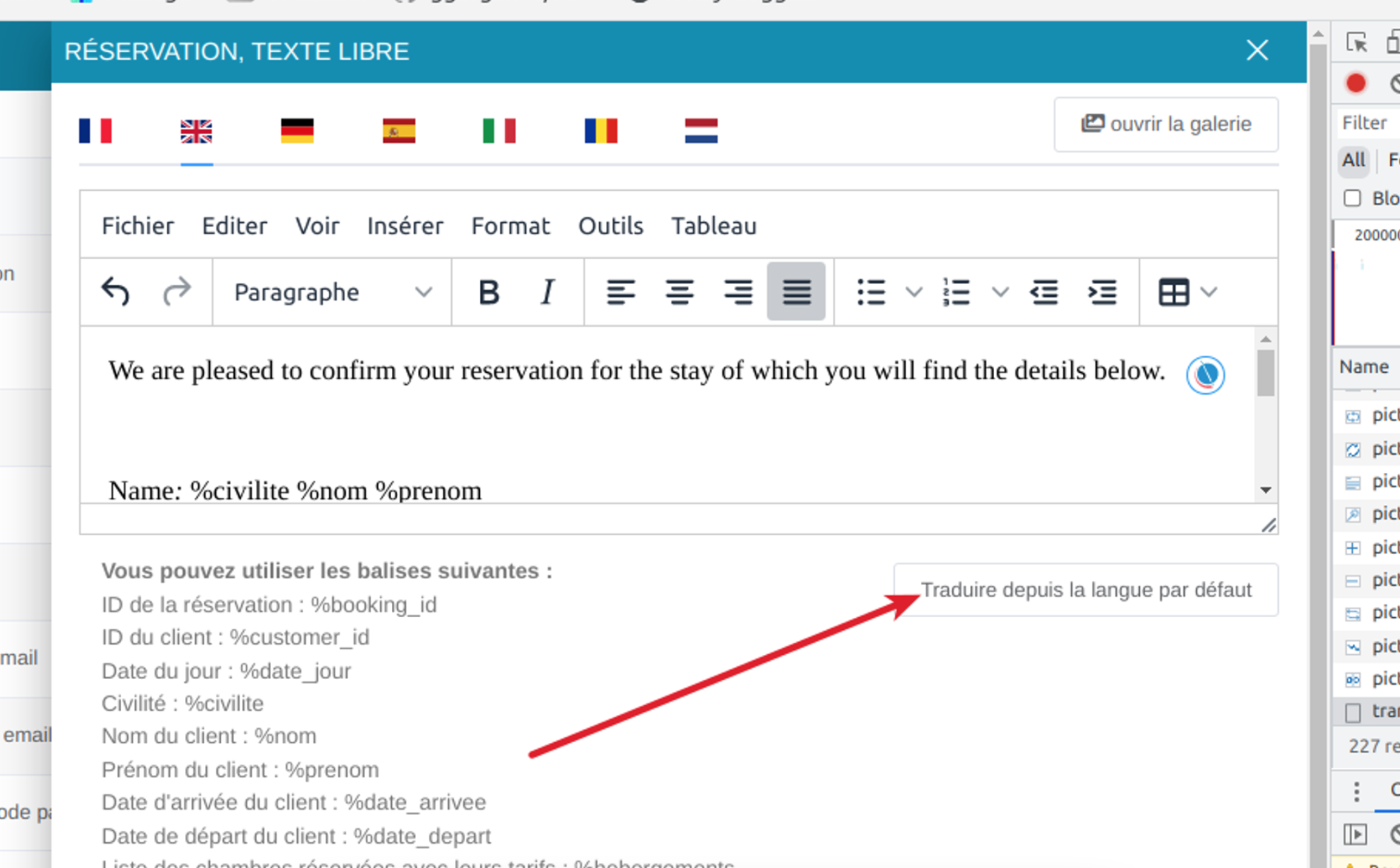Image resolution: width=1400 pixels, height=868 pixels.
Task: Click the Name column header in DevTools
Action: 1364,367
